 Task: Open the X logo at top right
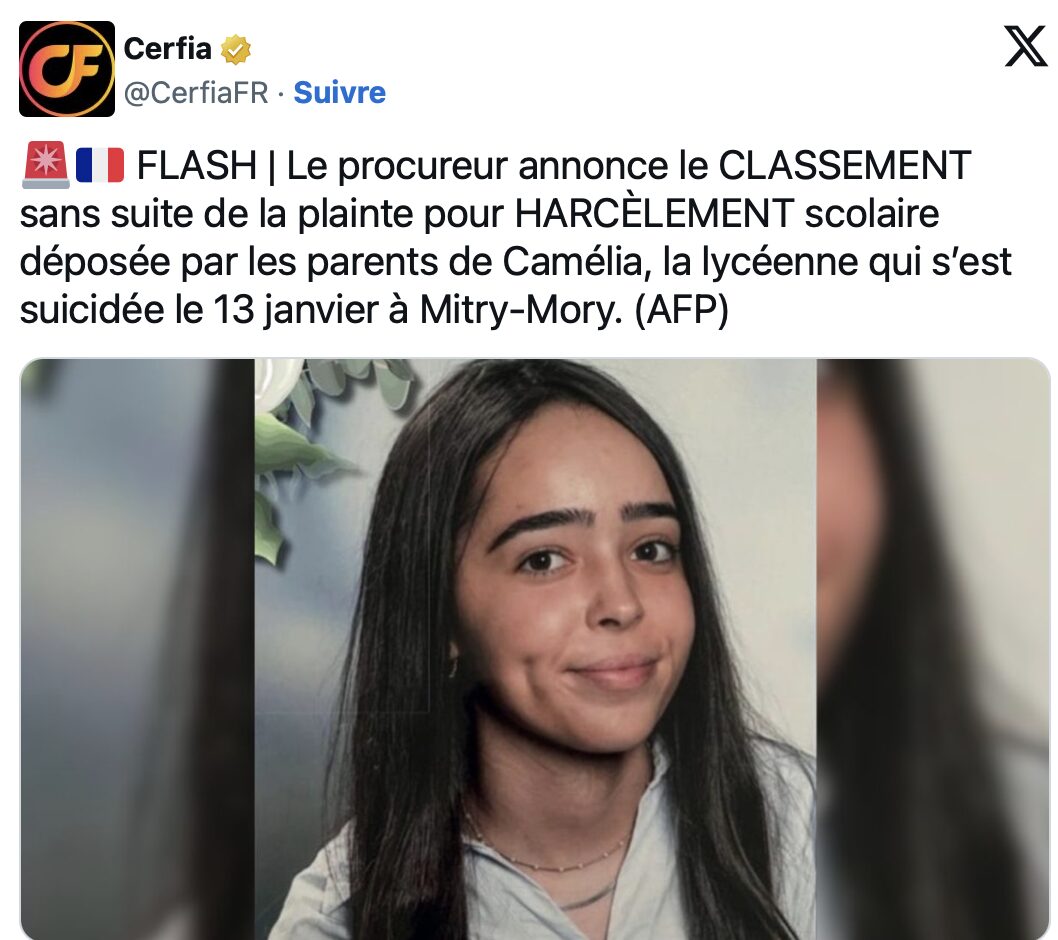(x=1026, y=46)
